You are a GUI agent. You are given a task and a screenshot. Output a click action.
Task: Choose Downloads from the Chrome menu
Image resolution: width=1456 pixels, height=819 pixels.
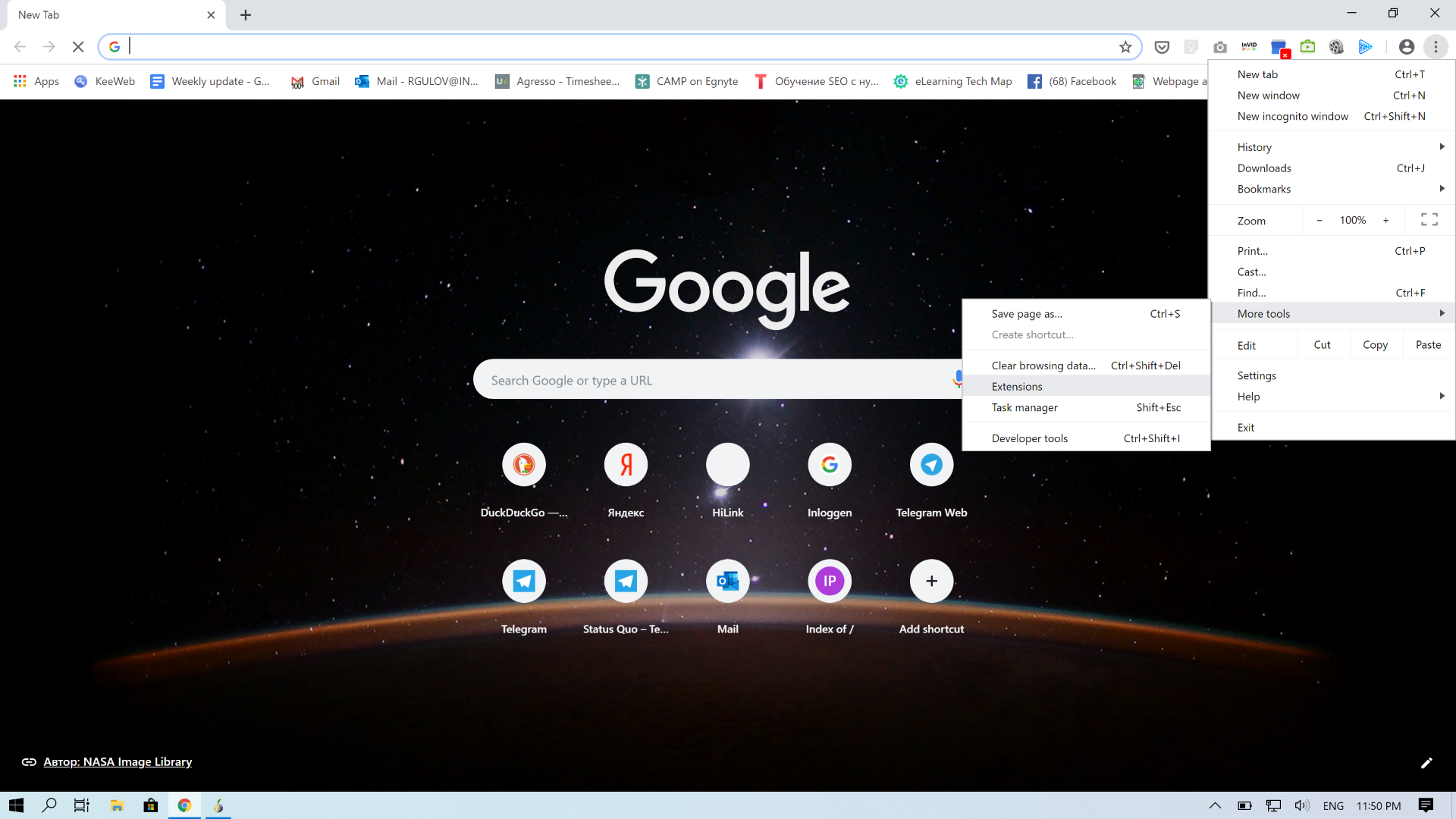pyautogui.click(x=1333, y=168)
